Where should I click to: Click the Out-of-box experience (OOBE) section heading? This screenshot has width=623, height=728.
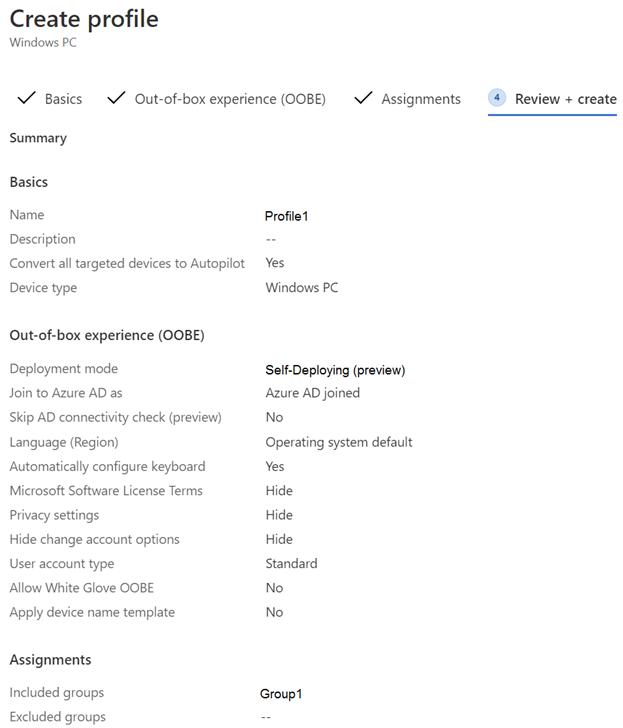pos(107,335)
